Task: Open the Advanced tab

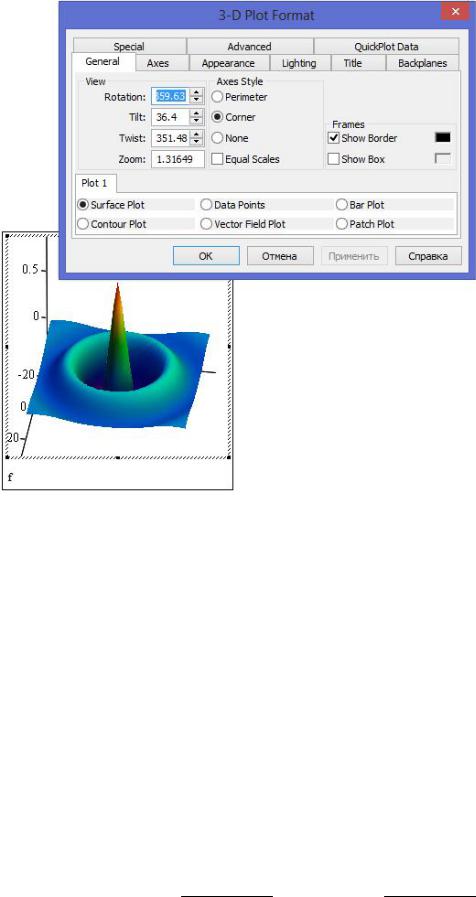Action: [x=249, y=46]
